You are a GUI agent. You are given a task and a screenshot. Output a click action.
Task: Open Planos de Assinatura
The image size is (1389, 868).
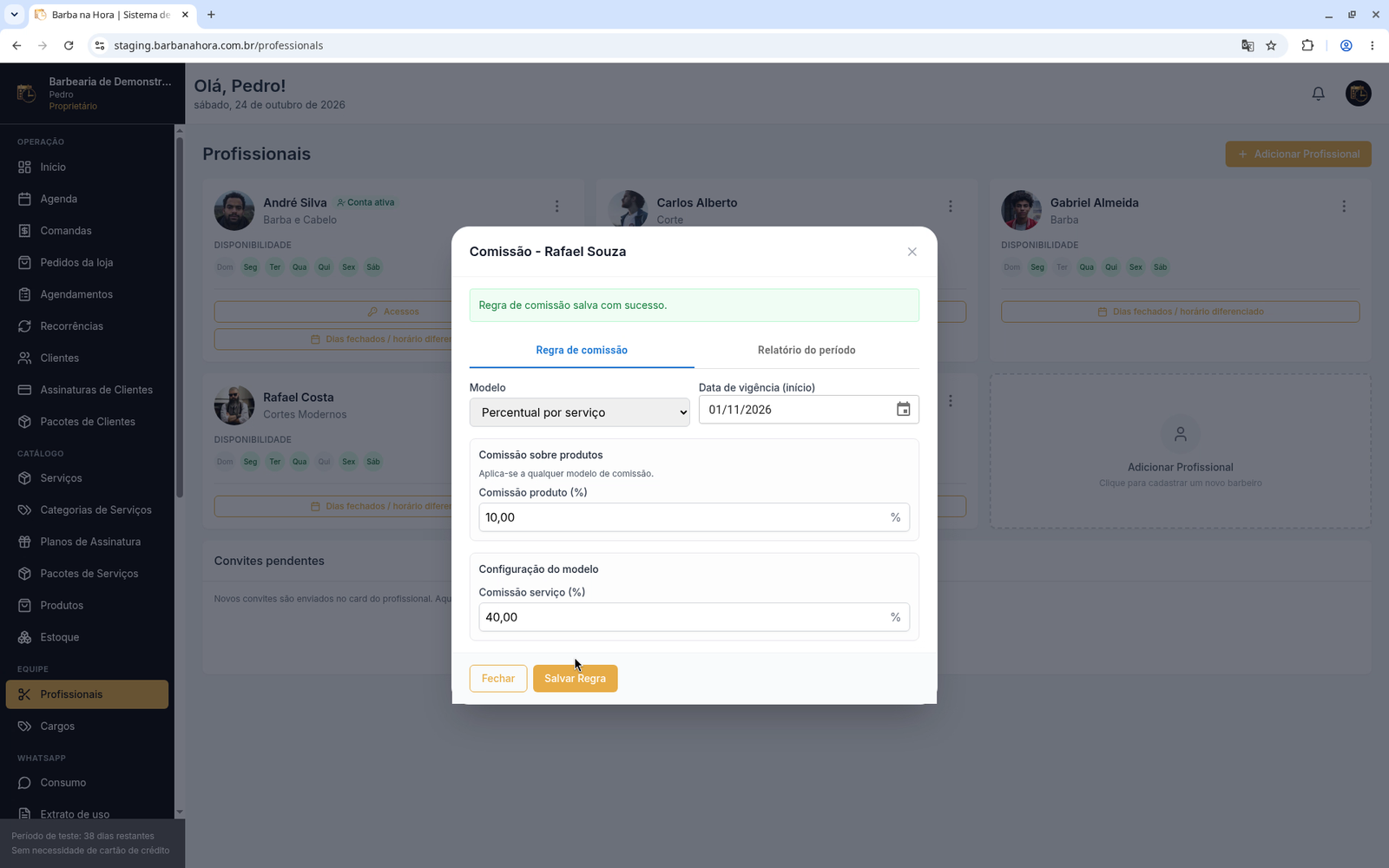coord(87,542)
